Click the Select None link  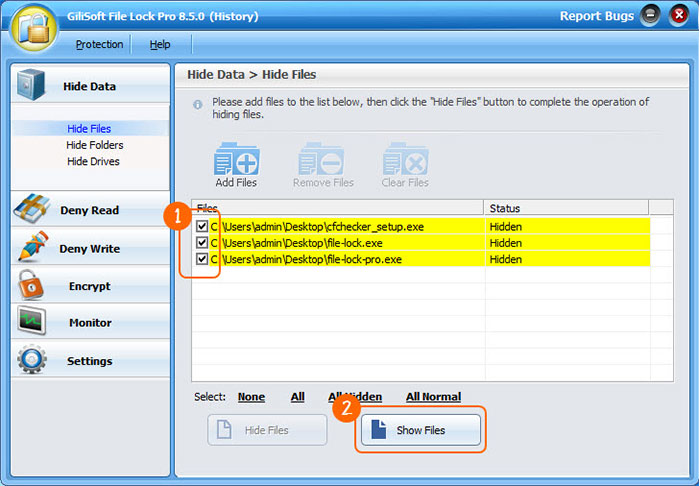point(251,397)
